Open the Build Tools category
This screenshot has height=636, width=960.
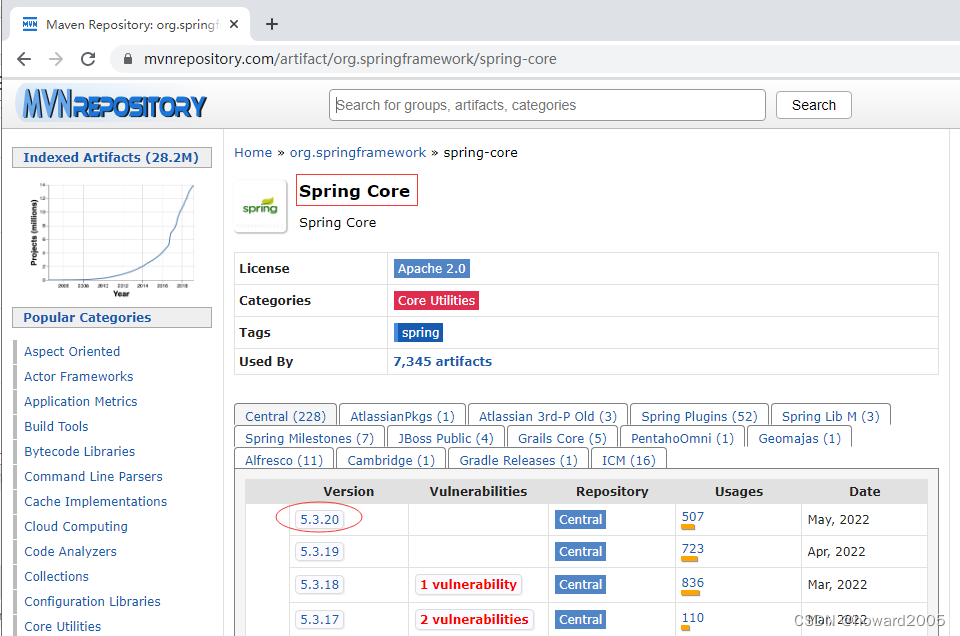pos(56,427)
